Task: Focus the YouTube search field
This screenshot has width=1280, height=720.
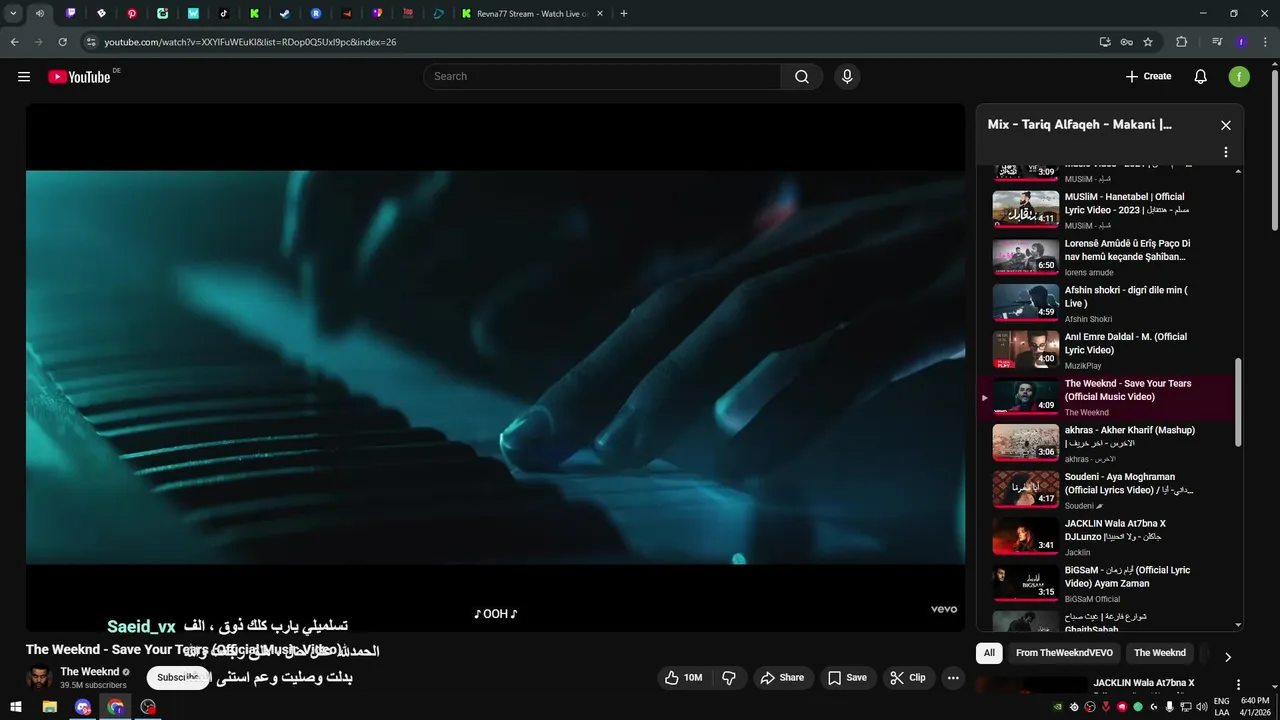Action: [x=602, y=77]
